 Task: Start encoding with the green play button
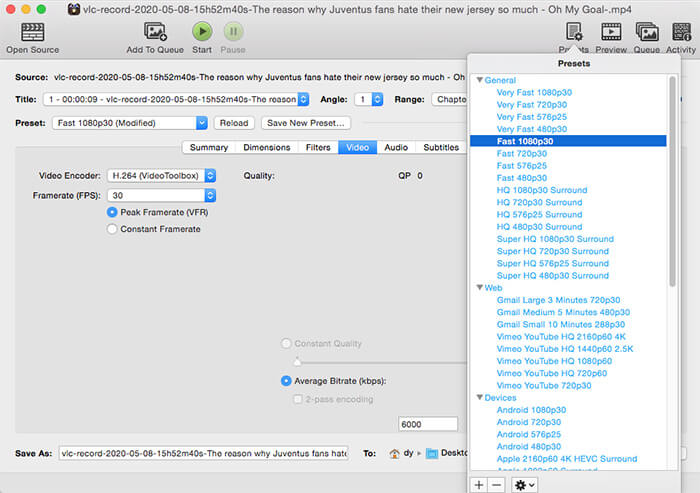pos(202,32)
